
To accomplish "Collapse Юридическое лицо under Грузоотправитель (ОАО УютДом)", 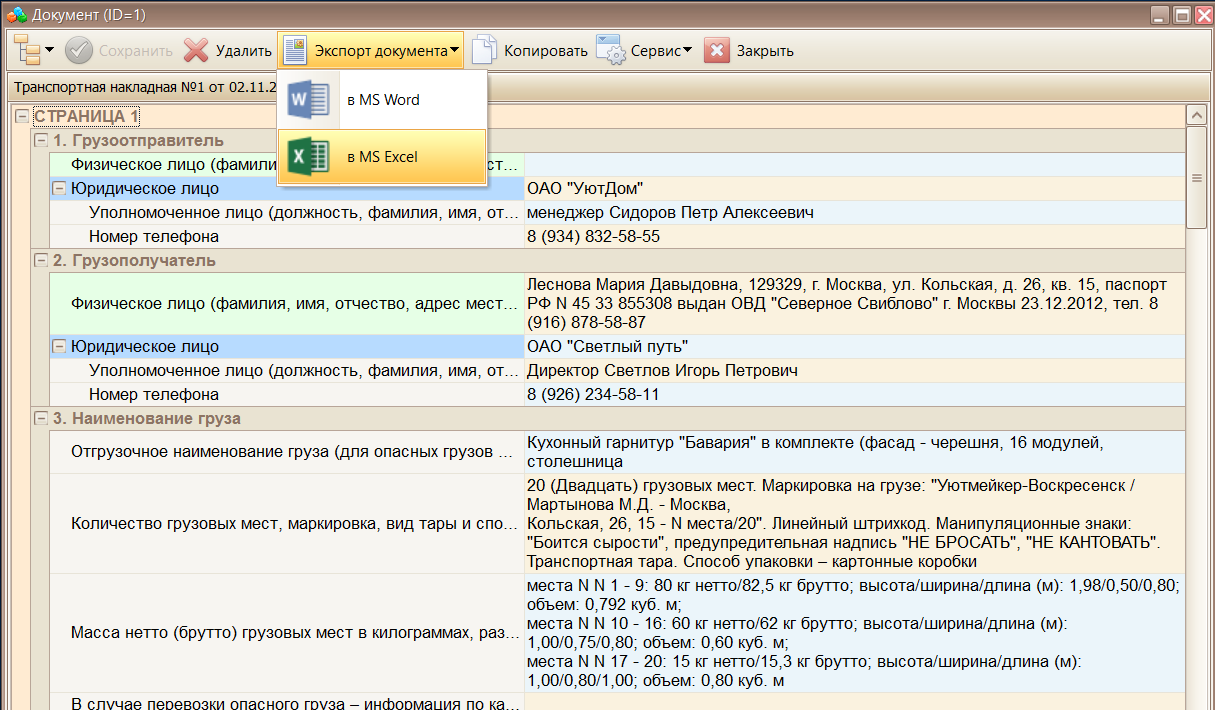I will [59, 188].
